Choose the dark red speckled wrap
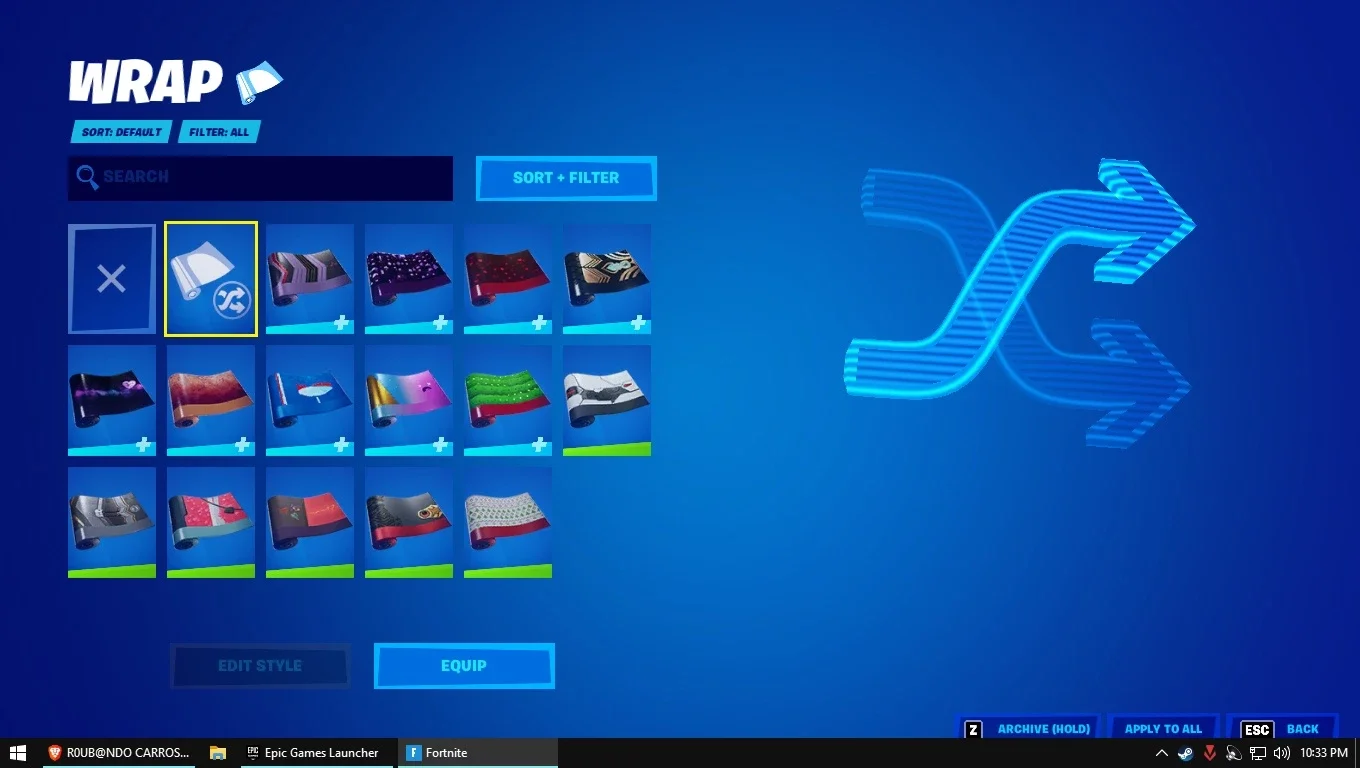 (508, 279)
